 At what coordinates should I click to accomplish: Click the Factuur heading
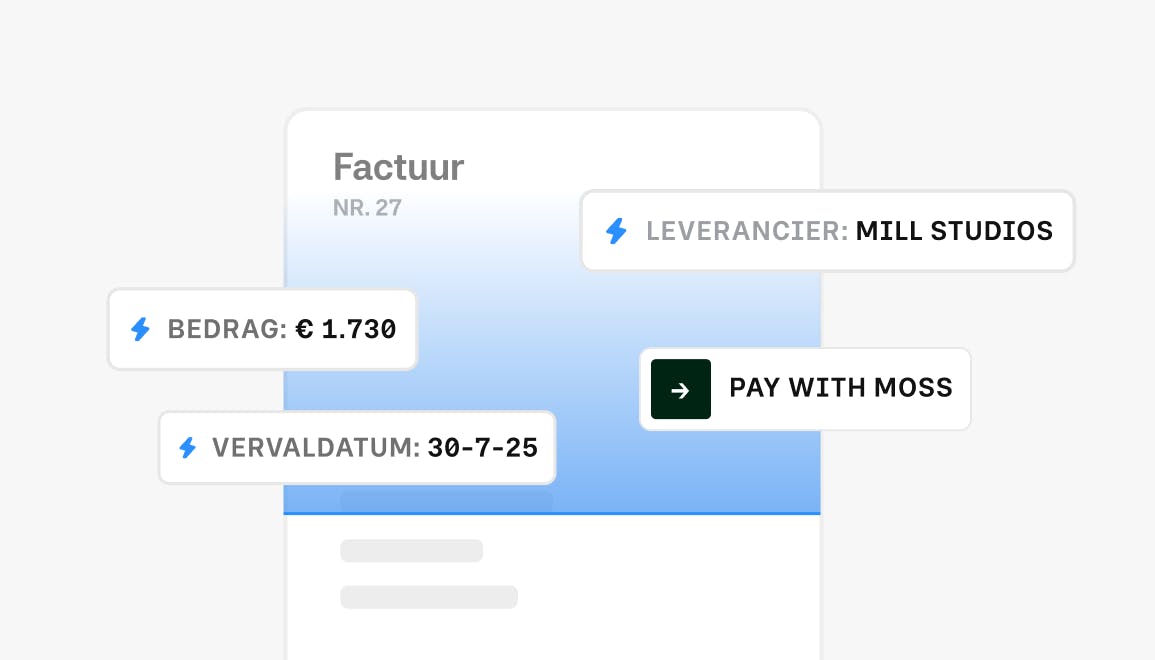[398, 167]
